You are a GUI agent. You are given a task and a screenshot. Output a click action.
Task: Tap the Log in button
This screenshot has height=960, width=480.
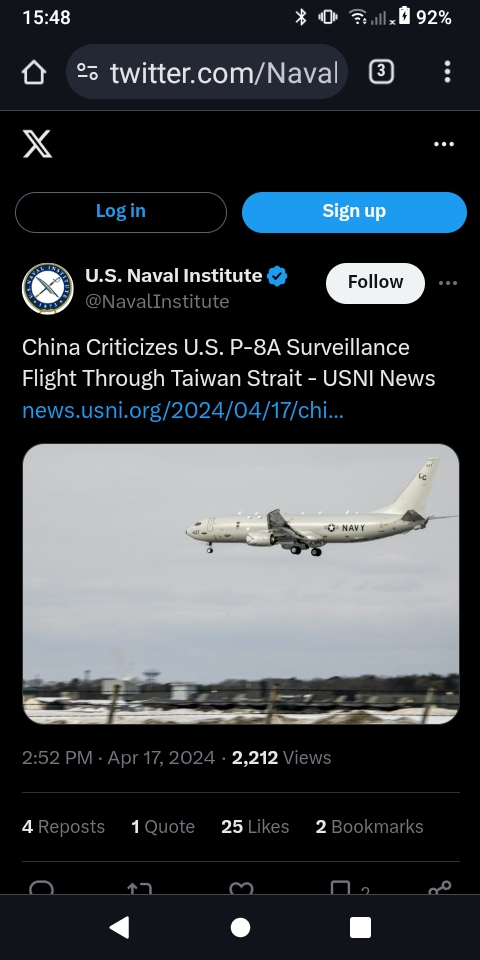pyautogui.click(x=121, y=212)
